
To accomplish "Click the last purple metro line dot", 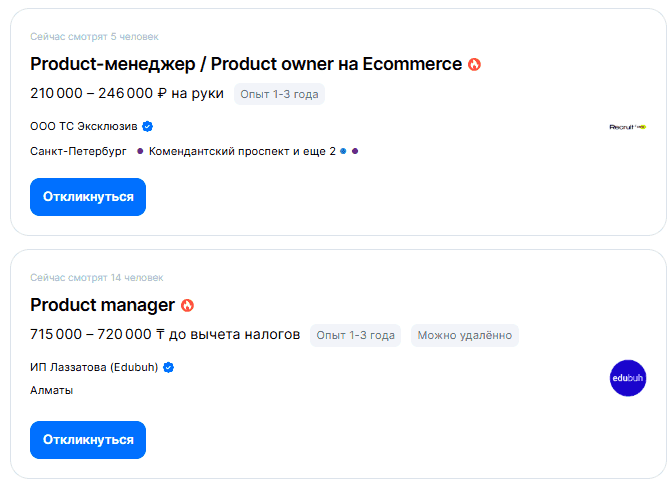I will (x=355, y=151).
